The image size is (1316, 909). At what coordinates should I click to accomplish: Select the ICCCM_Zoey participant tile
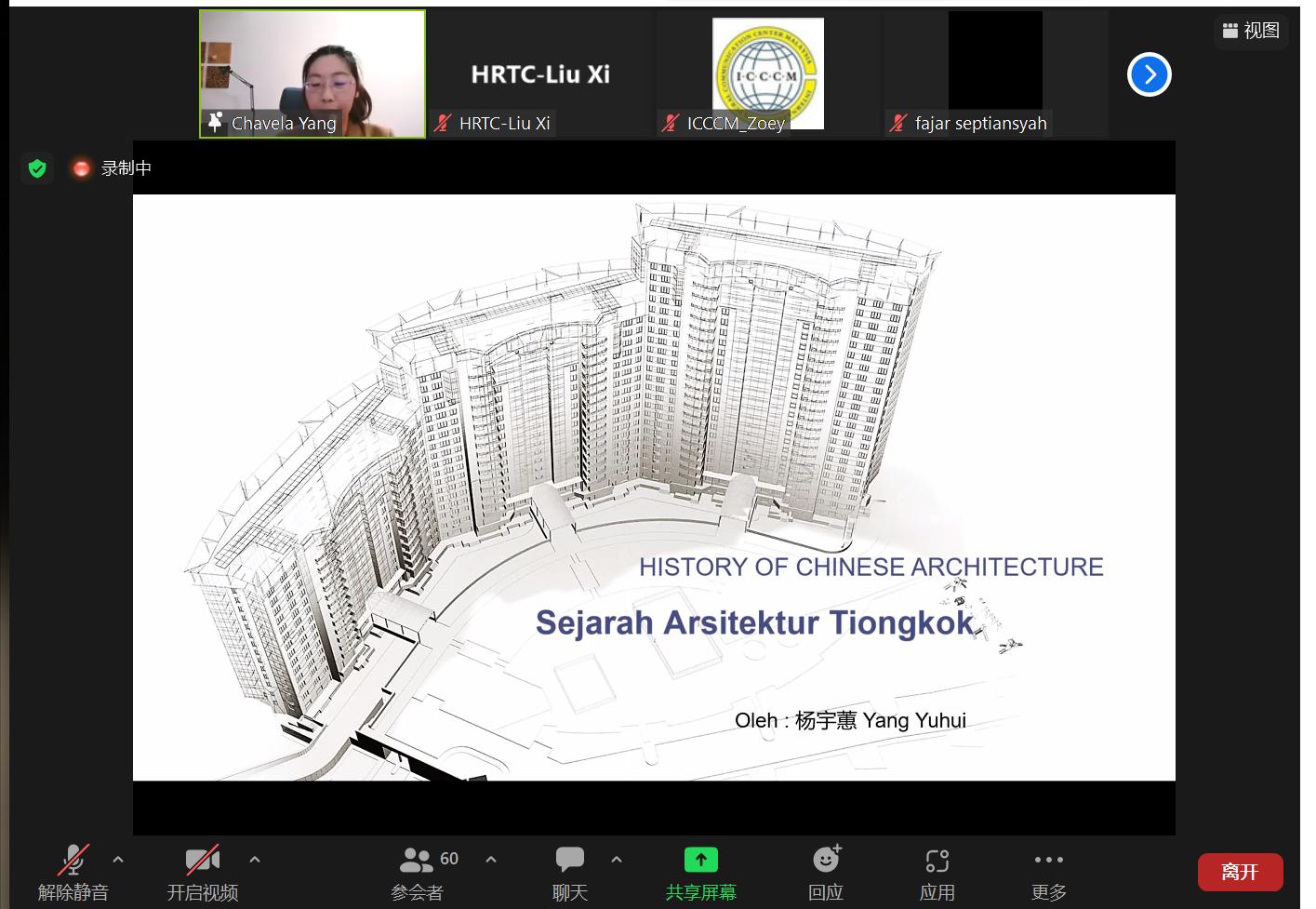pyautogui.click(x=767, y=74)
